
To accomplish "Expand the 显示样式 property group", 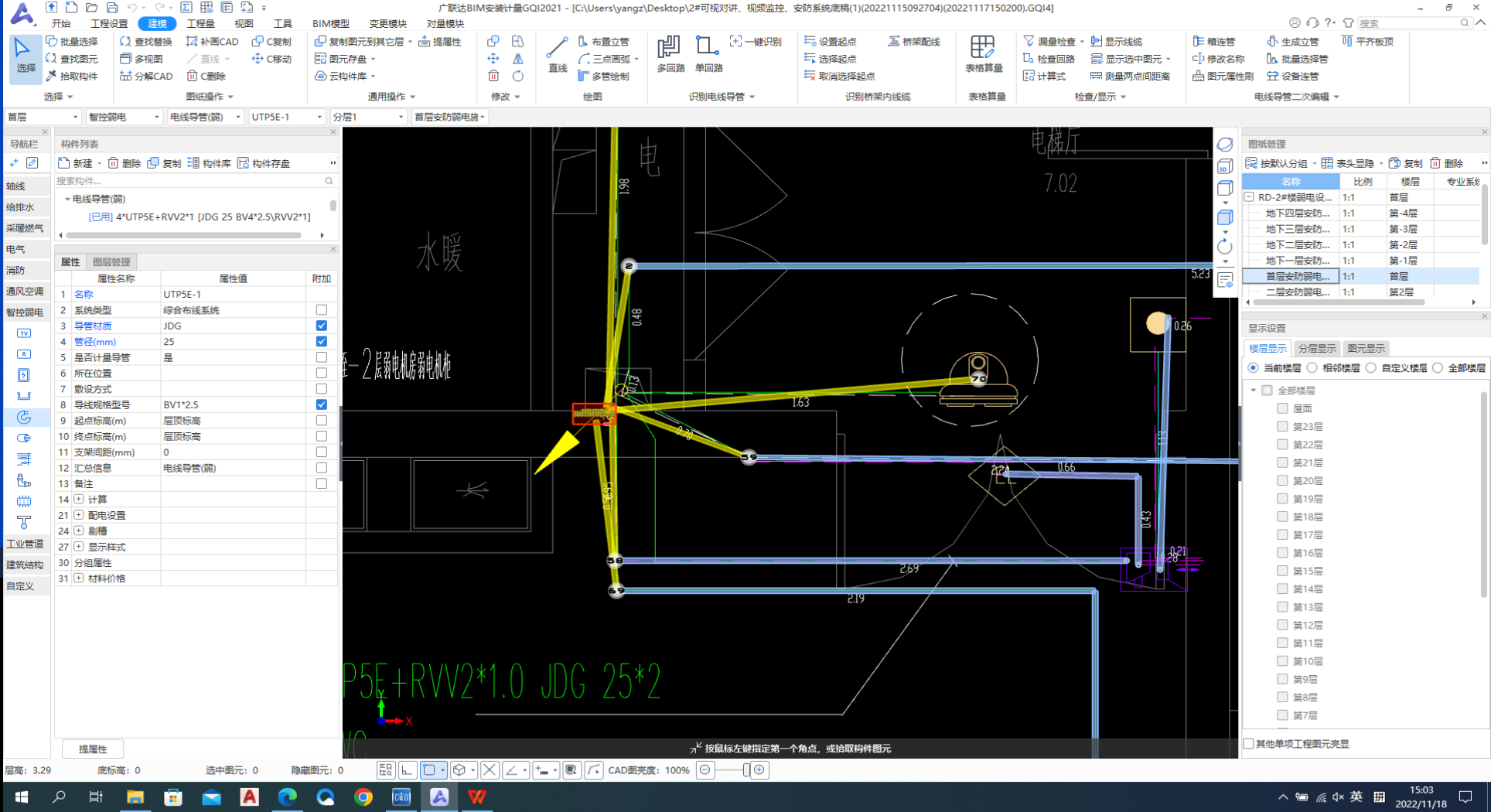I will [79, 547].
